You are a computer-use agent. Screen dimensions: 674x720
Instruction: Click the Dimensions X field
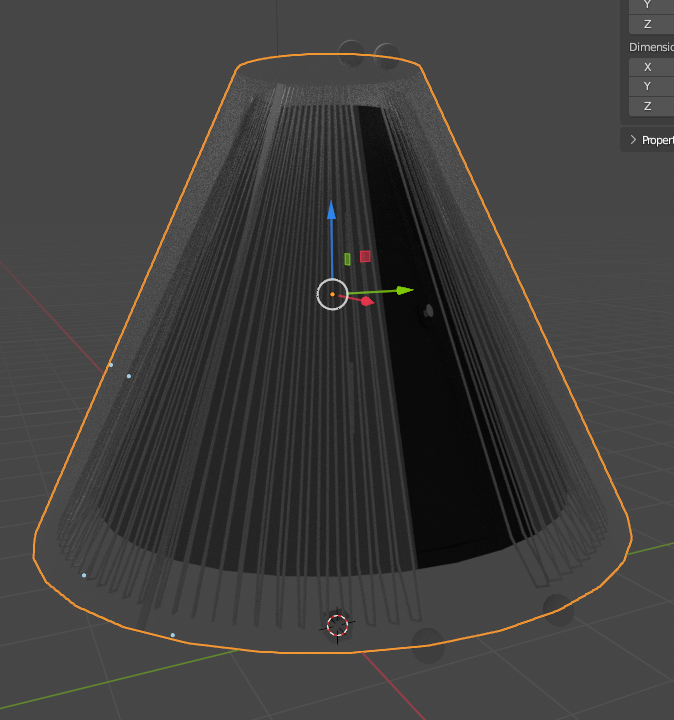point(651,67)
